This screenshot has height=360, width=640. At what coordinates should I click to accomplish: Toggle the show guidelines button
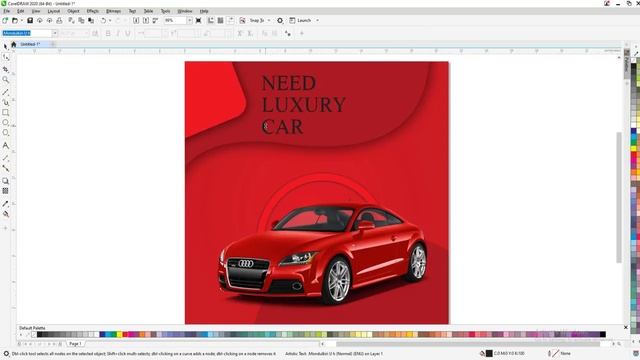(x=231, y=20)
